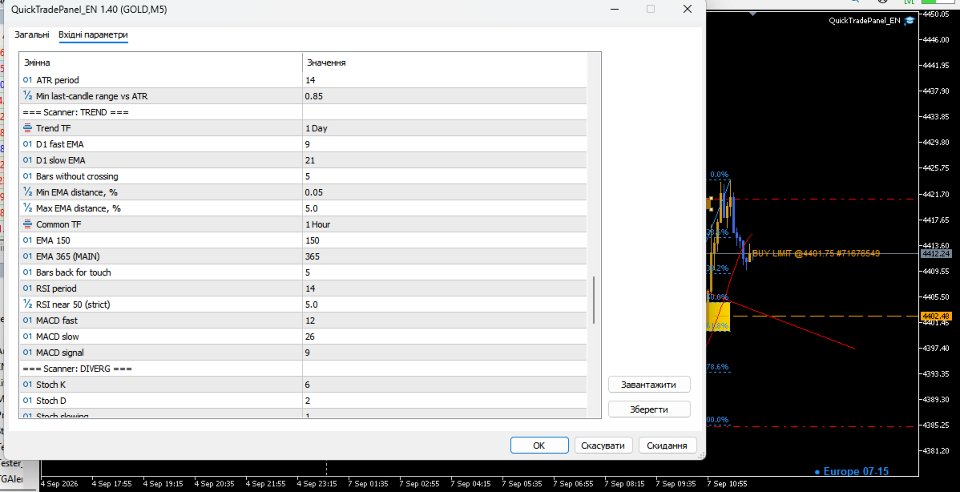Viewport: 960px width, 492px height.
Task: Click the Значення column header
Action: (444, 62)
